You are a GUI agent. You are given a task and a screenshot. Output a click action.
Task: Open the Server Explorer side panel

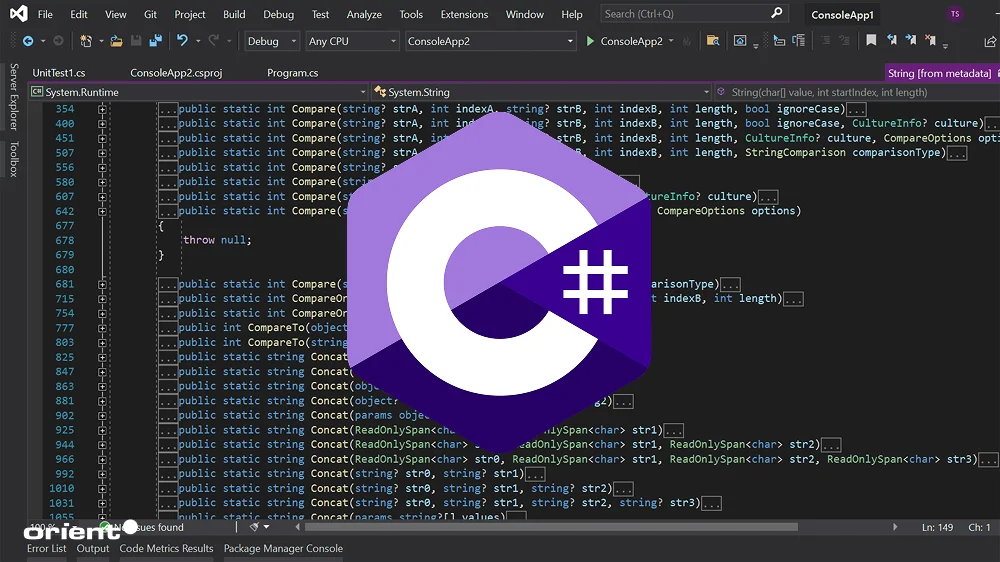click(14, 97)
